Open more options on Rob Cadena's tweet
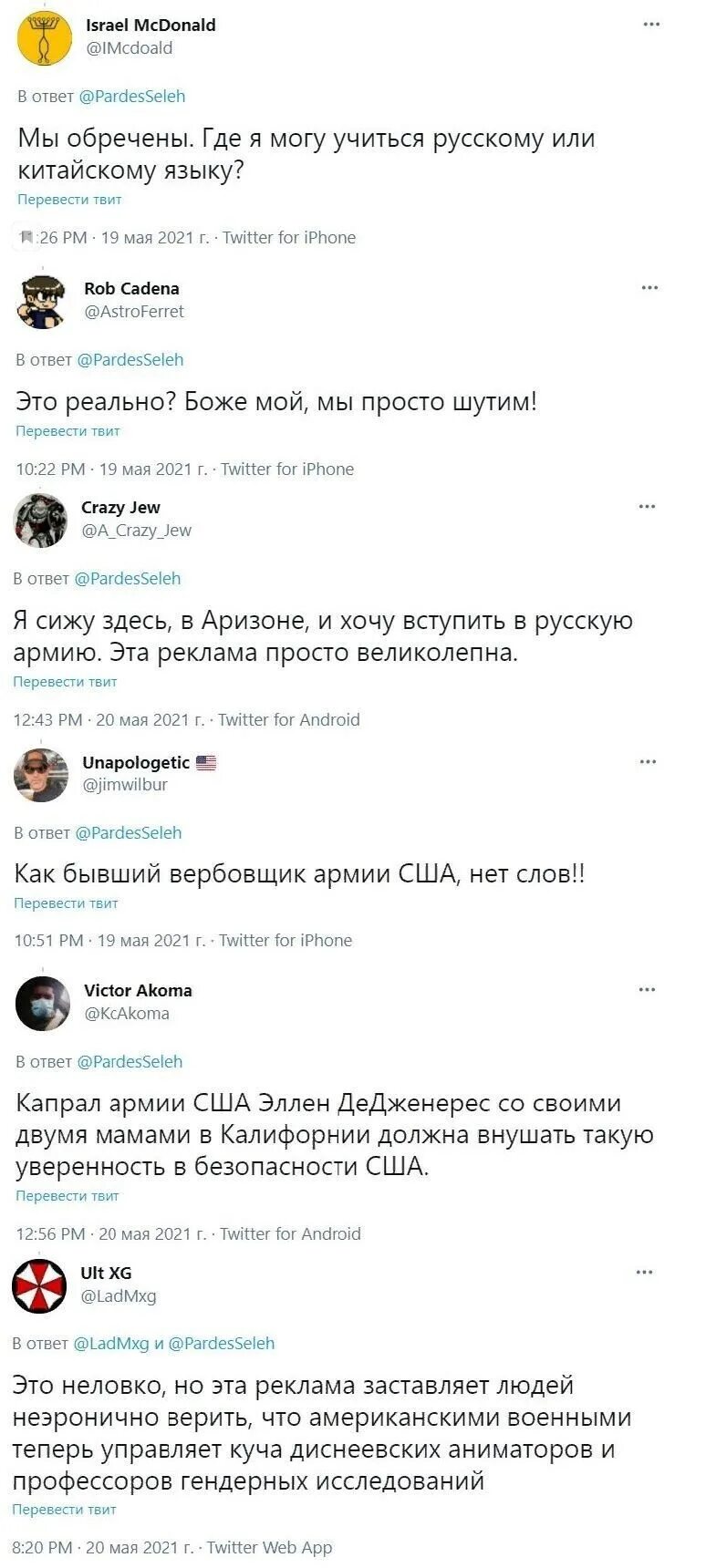The image size is (706, 1568). pyautogui.click(x=649, y=287)
